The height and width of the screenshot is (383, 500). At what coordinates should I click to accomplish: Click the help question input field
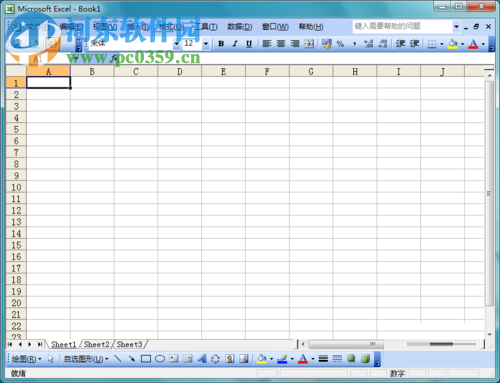pos(402,26)
